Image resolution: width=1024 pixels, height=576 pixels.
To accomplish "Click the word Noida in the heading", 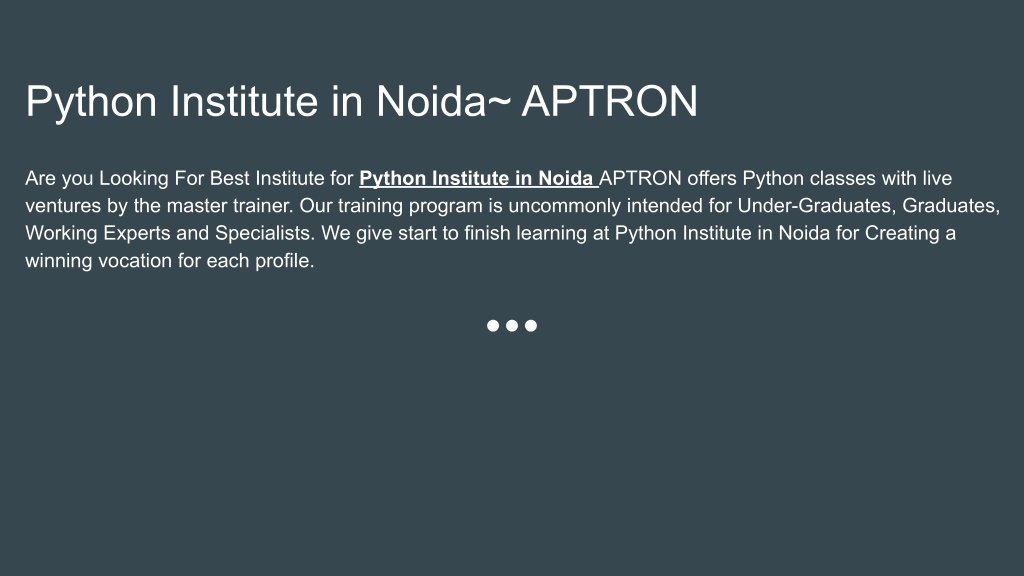I will point(431,101).
